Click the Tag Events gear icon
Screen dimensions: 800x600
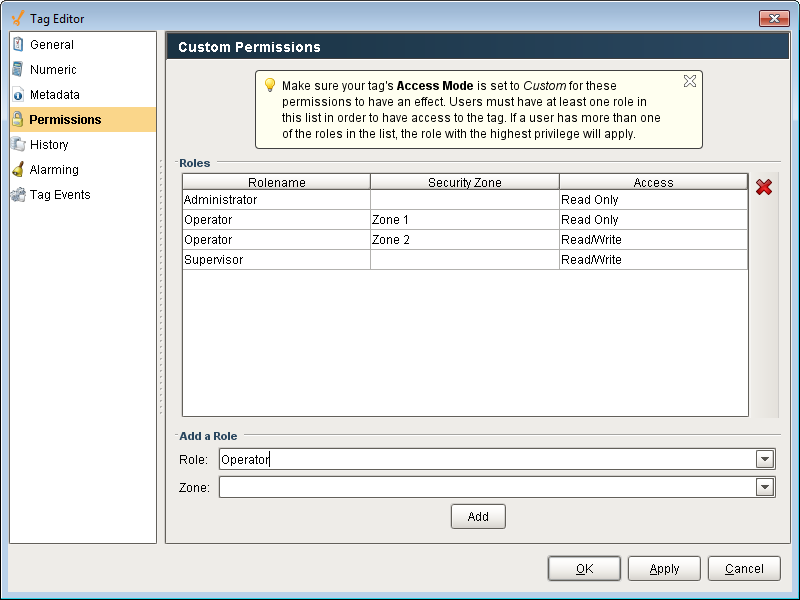tap(18, 195)
